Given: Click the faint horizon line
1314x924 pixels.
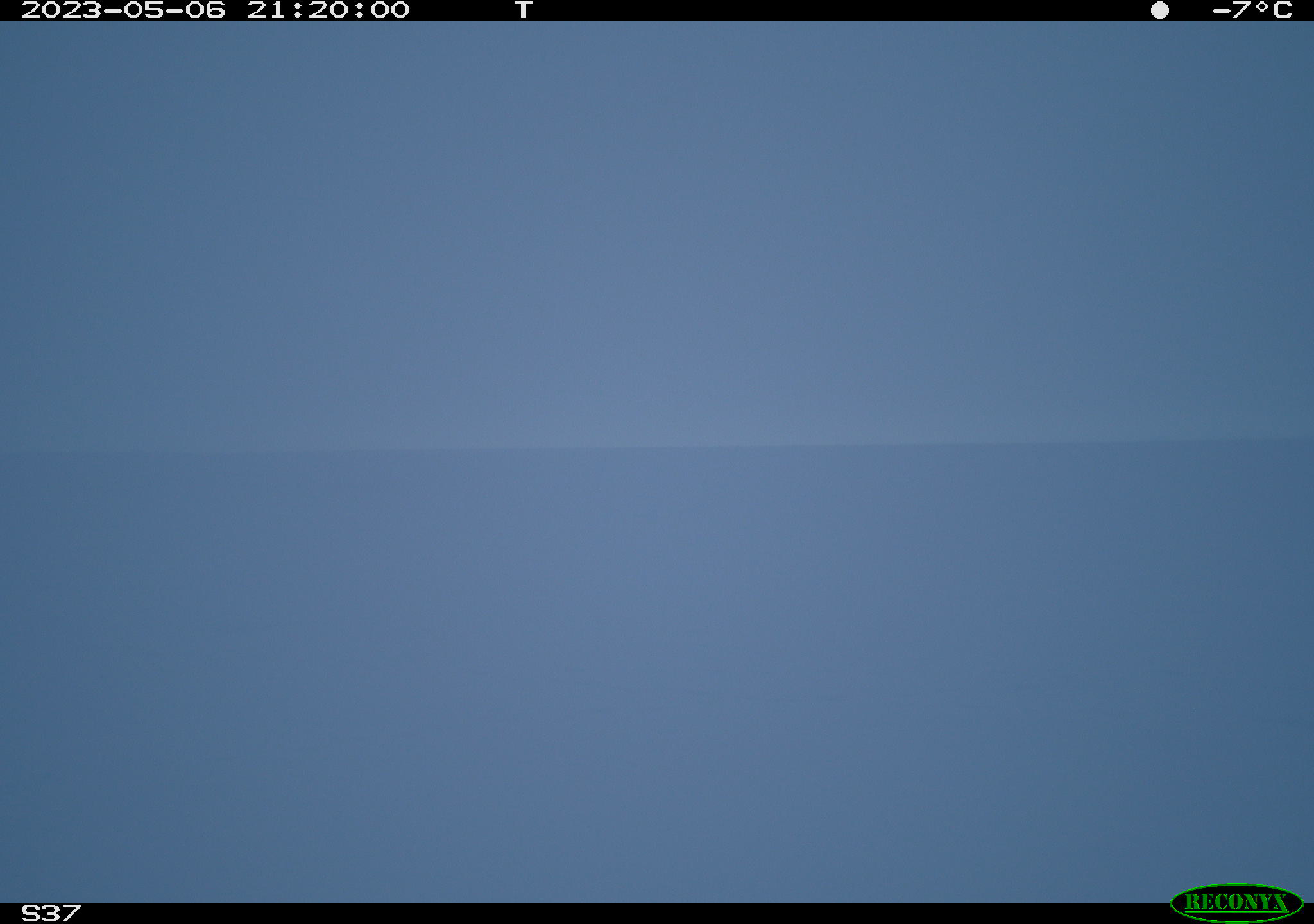Looking at the screenshot, I should (657, 447).
